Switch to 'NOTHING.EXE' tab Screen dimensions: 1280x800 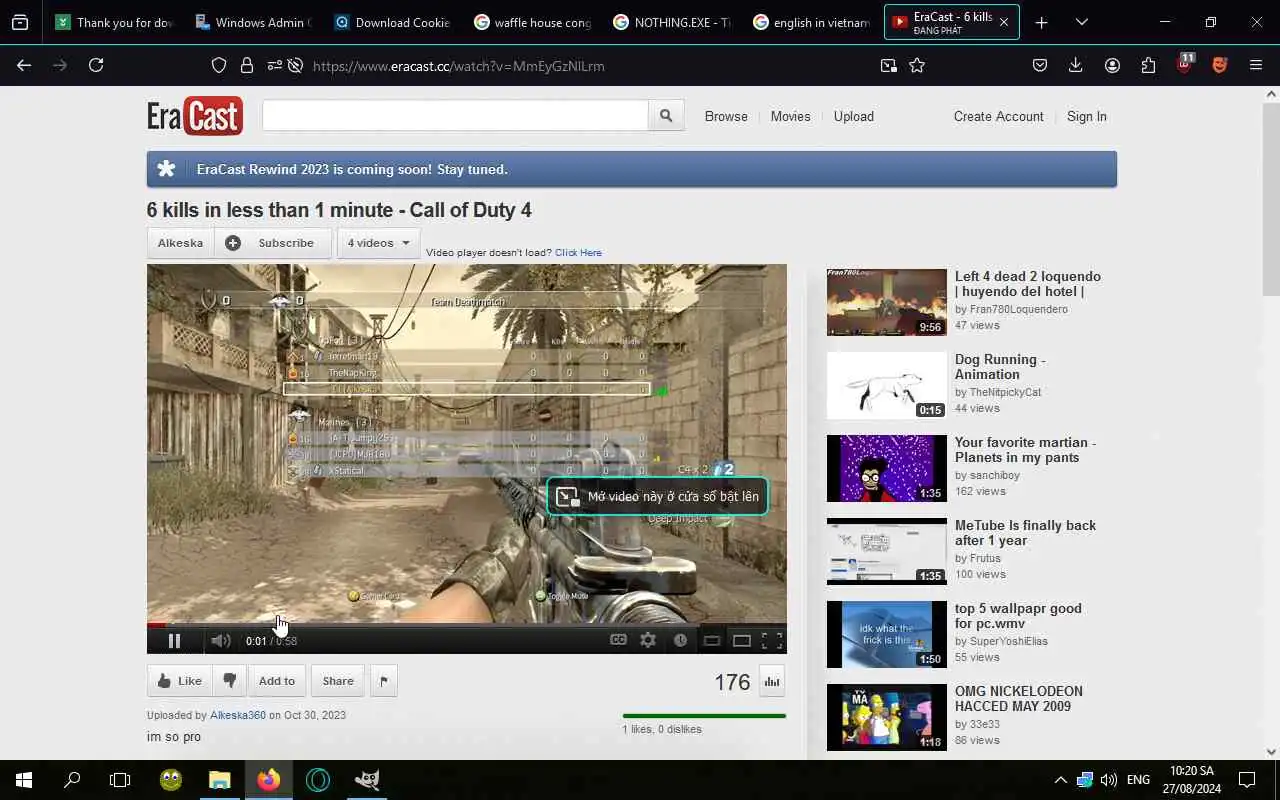pos(673,22)
